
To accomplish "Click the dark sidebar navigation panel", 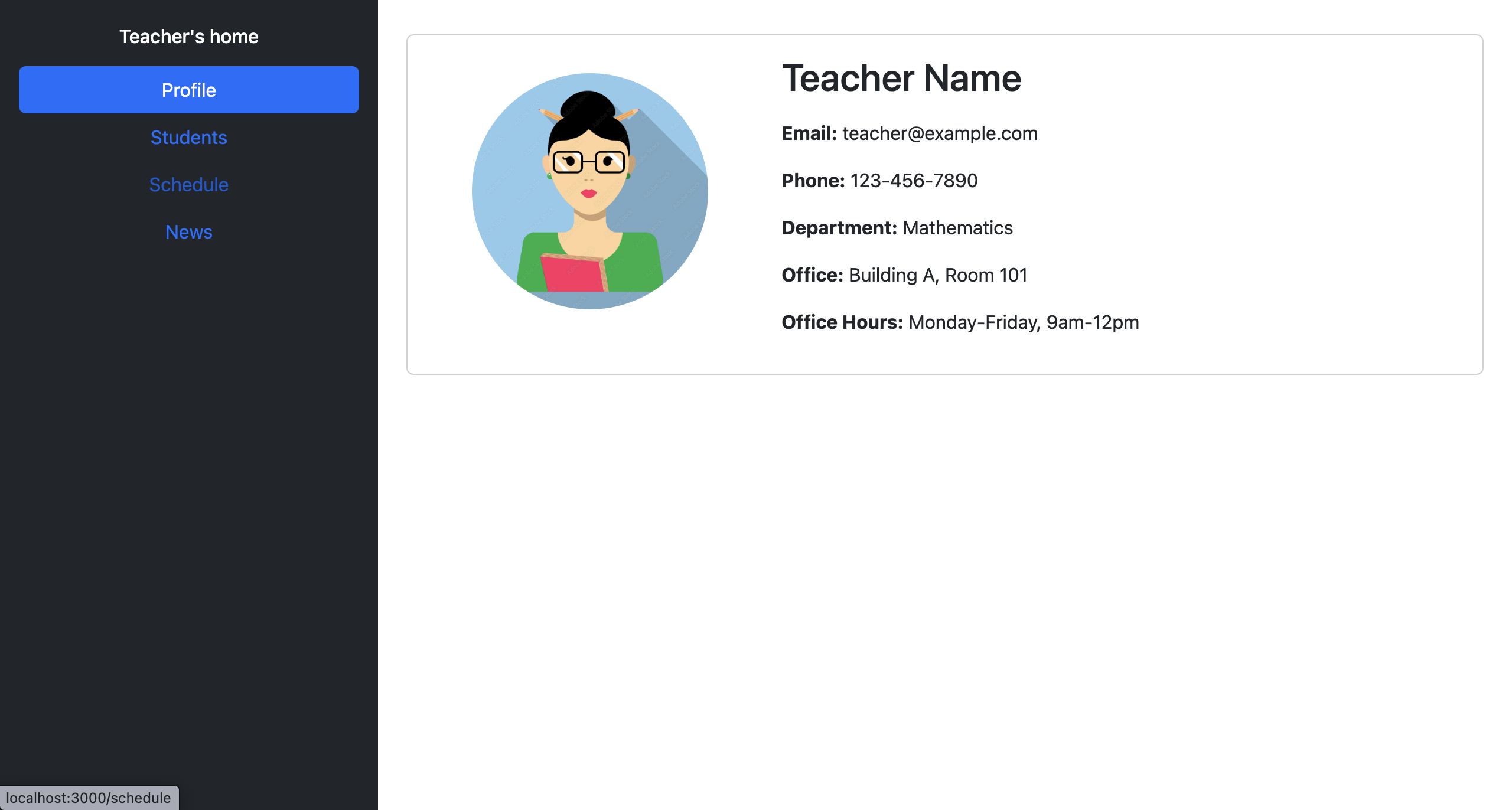I will [188, 472].
